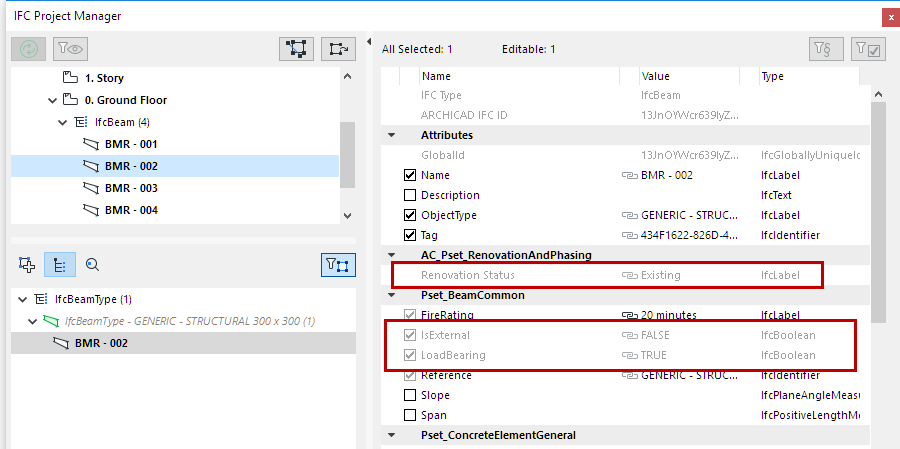Click the story icon beside 0. Ground Floor

[71, 100]
